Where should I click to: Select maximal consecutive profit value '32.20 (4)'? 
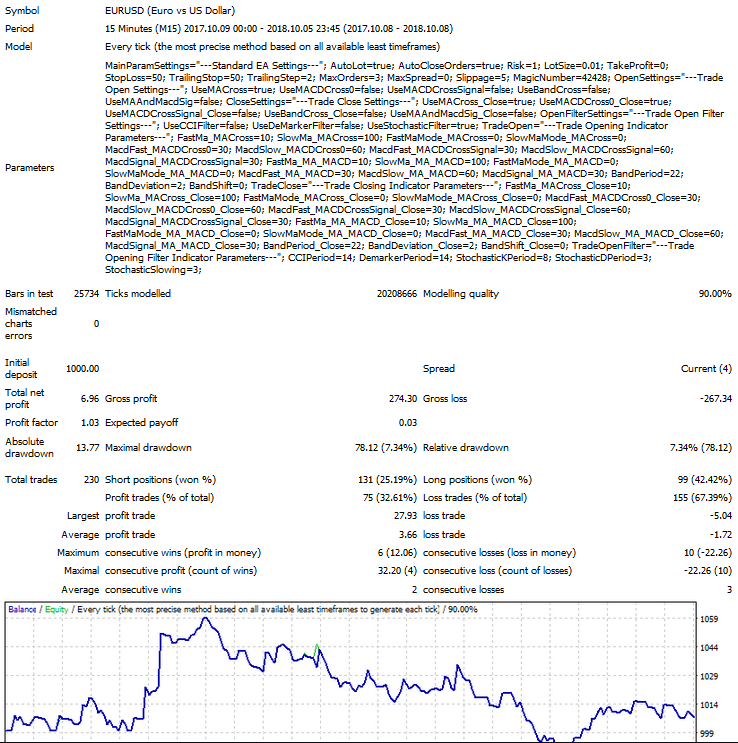tap(397, 571)
